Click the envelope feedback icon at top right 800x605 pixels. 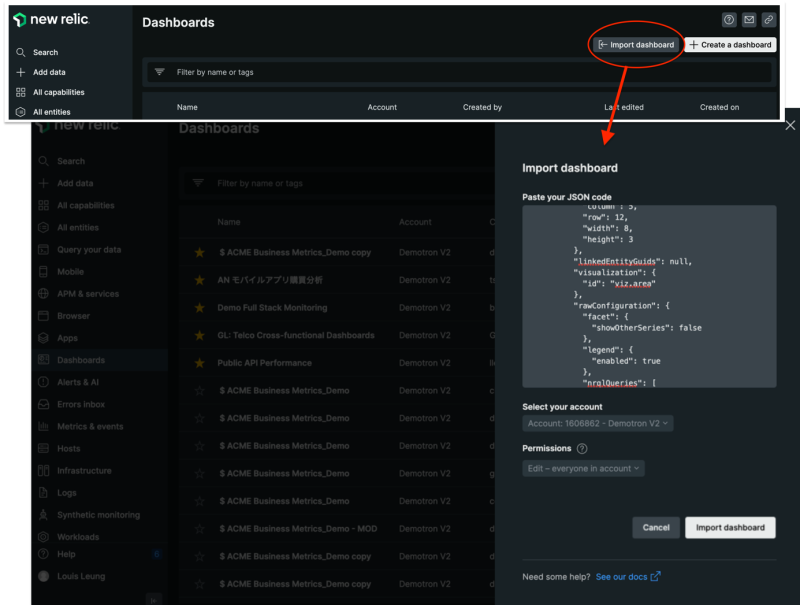(749, 19)
